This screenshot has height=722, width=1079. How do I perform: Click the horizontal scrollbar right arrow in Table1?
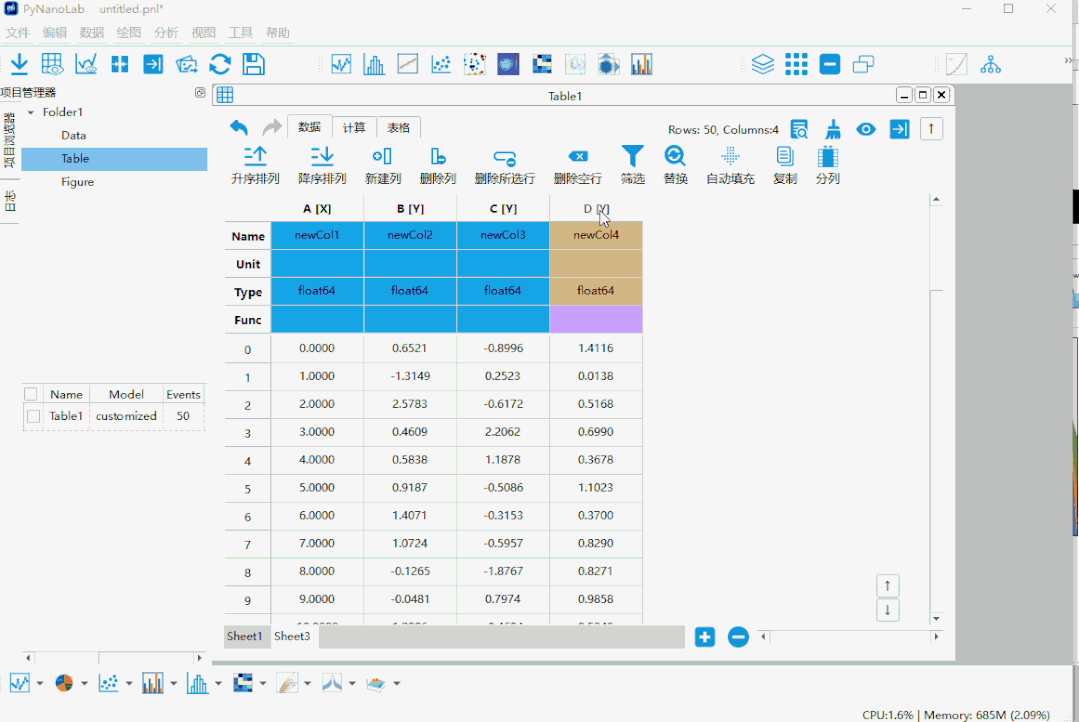click(936, 637)
